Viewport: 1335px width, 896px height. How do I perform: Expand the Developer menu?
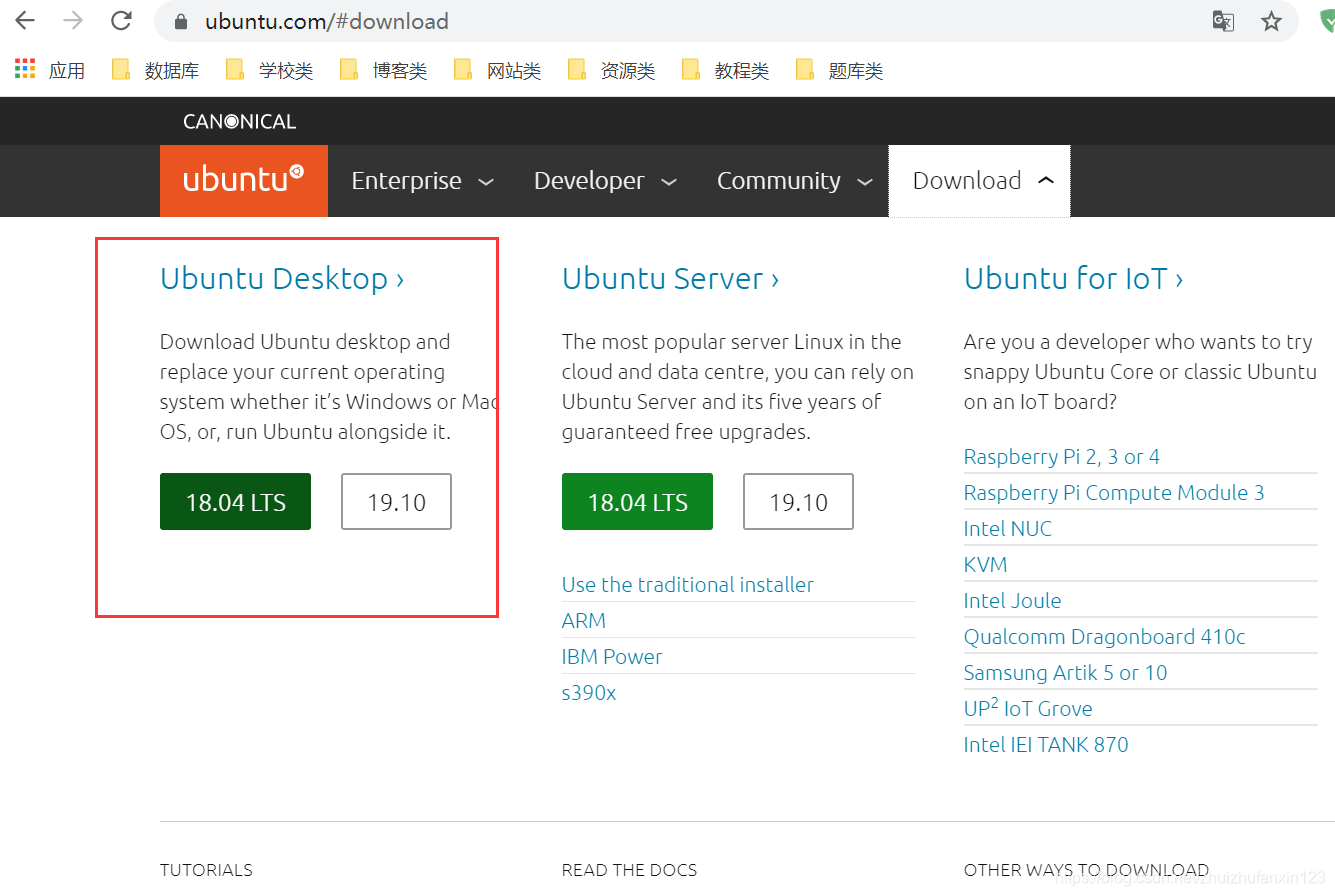605,181
